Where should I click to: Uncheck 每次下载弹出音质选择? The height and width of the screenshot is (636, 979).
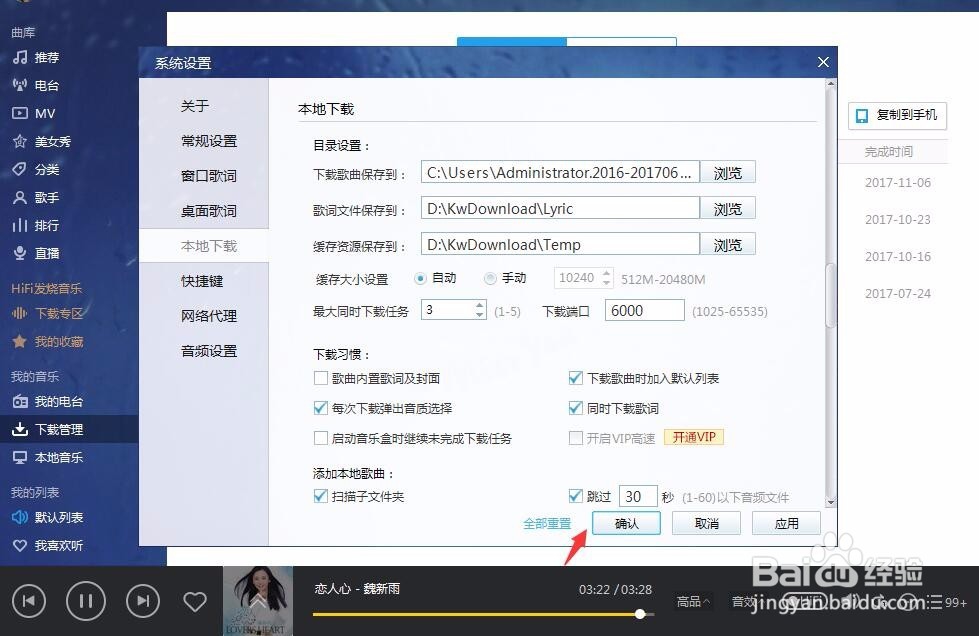tap(321, 408)
